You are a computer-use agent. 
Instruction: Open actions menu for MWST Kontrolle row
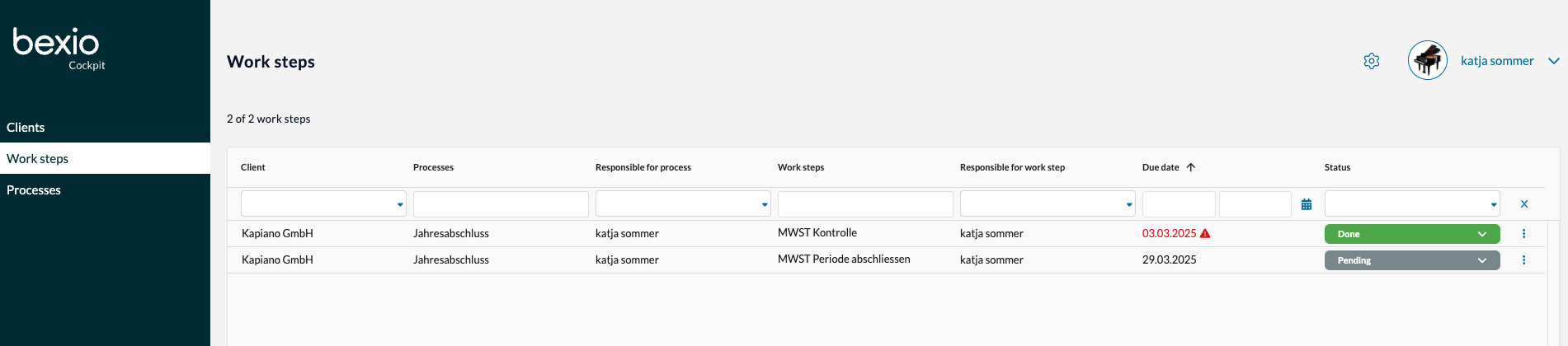pyautogui.click(x=1523, y=234)
